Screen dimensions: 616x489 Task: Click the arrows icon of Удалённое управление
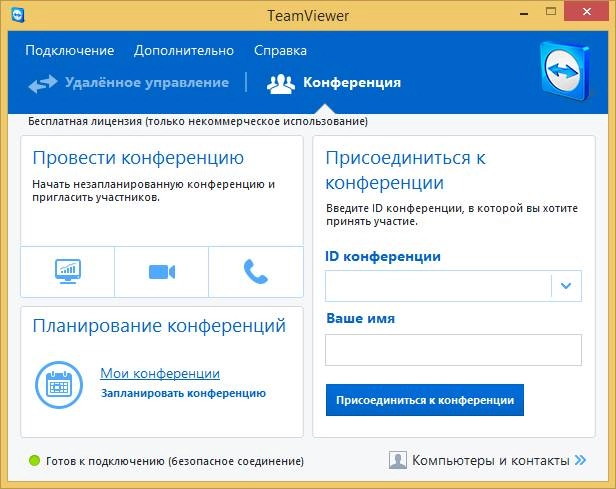tap(43, 84)
